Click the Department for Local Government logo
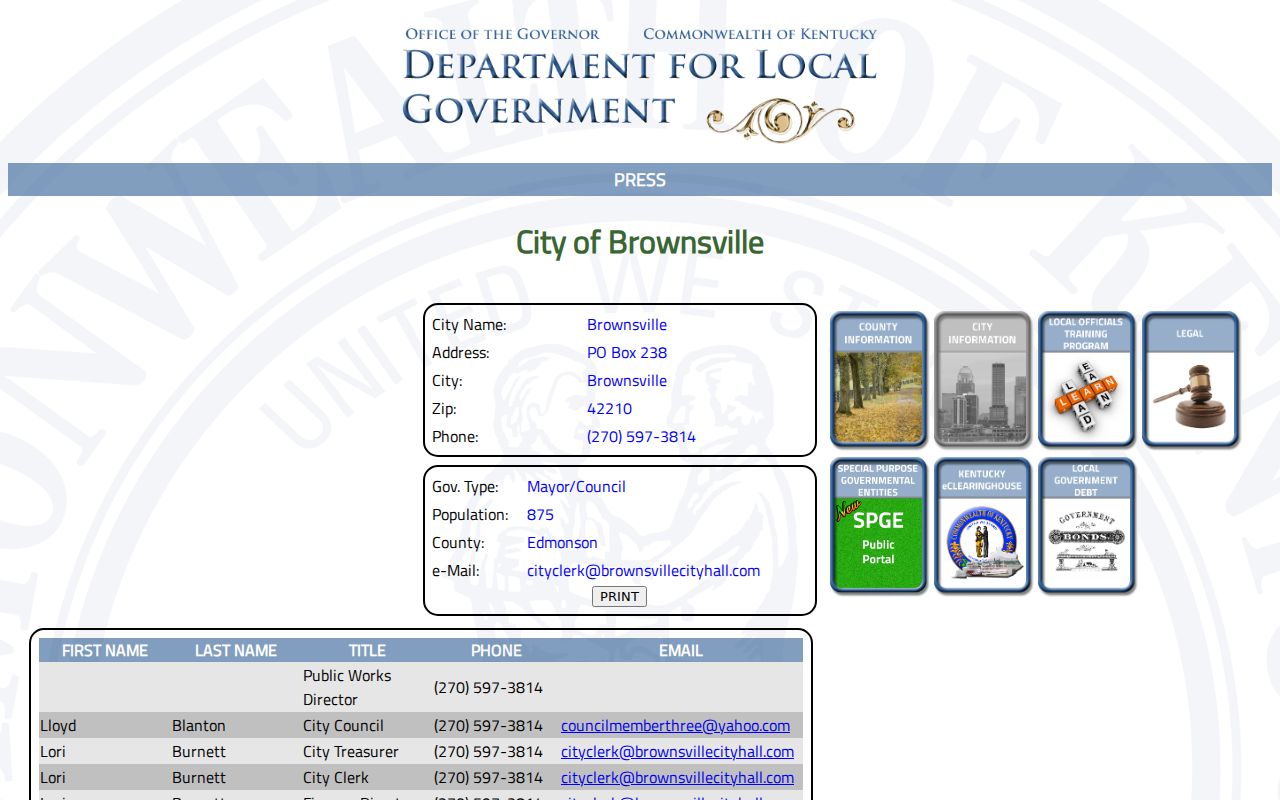Screen dimensions: 1280x800 [x=640, y=84]
